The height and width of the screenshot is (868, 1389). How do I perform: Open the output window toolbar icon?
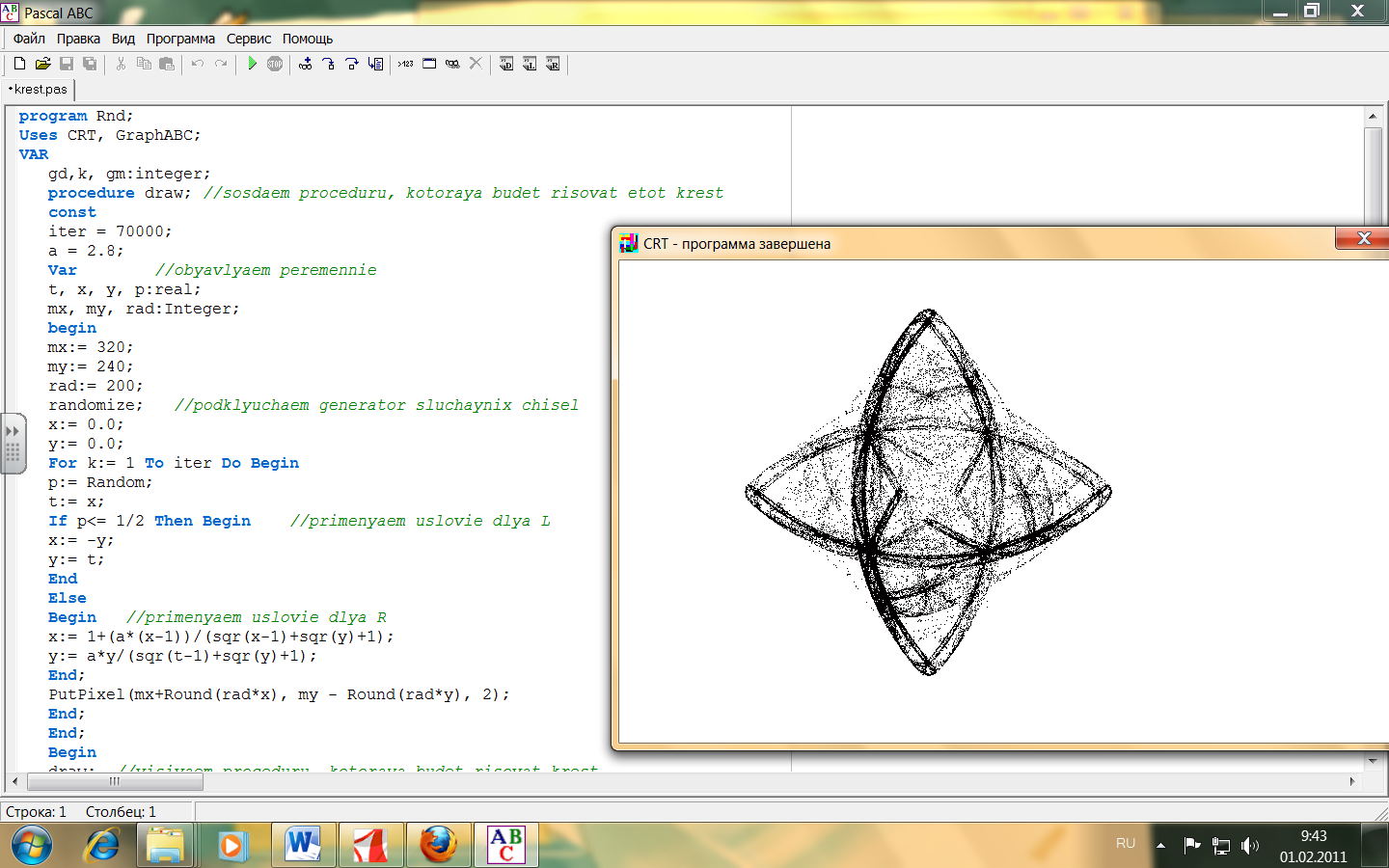point(429,64)
